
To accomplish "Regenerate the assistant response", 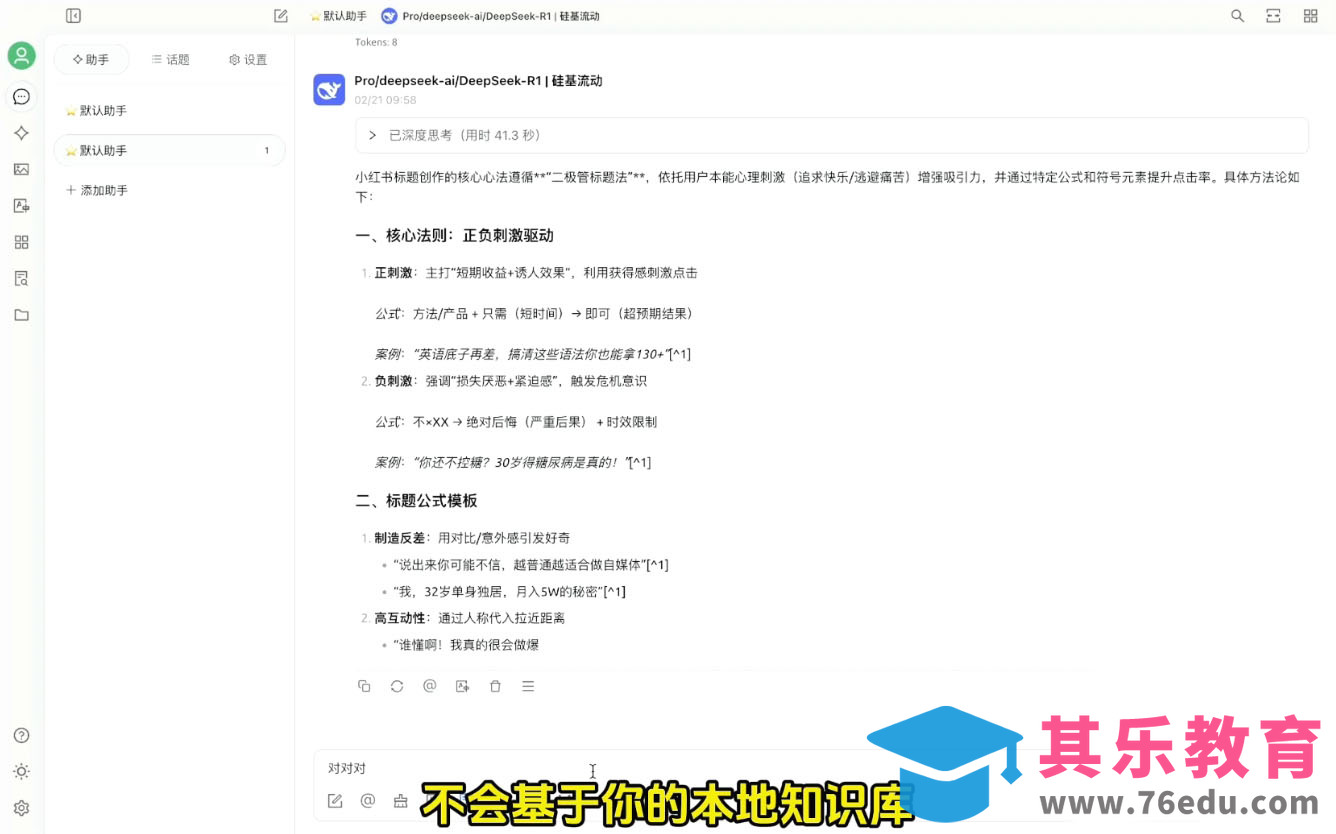I will (397, 686).
